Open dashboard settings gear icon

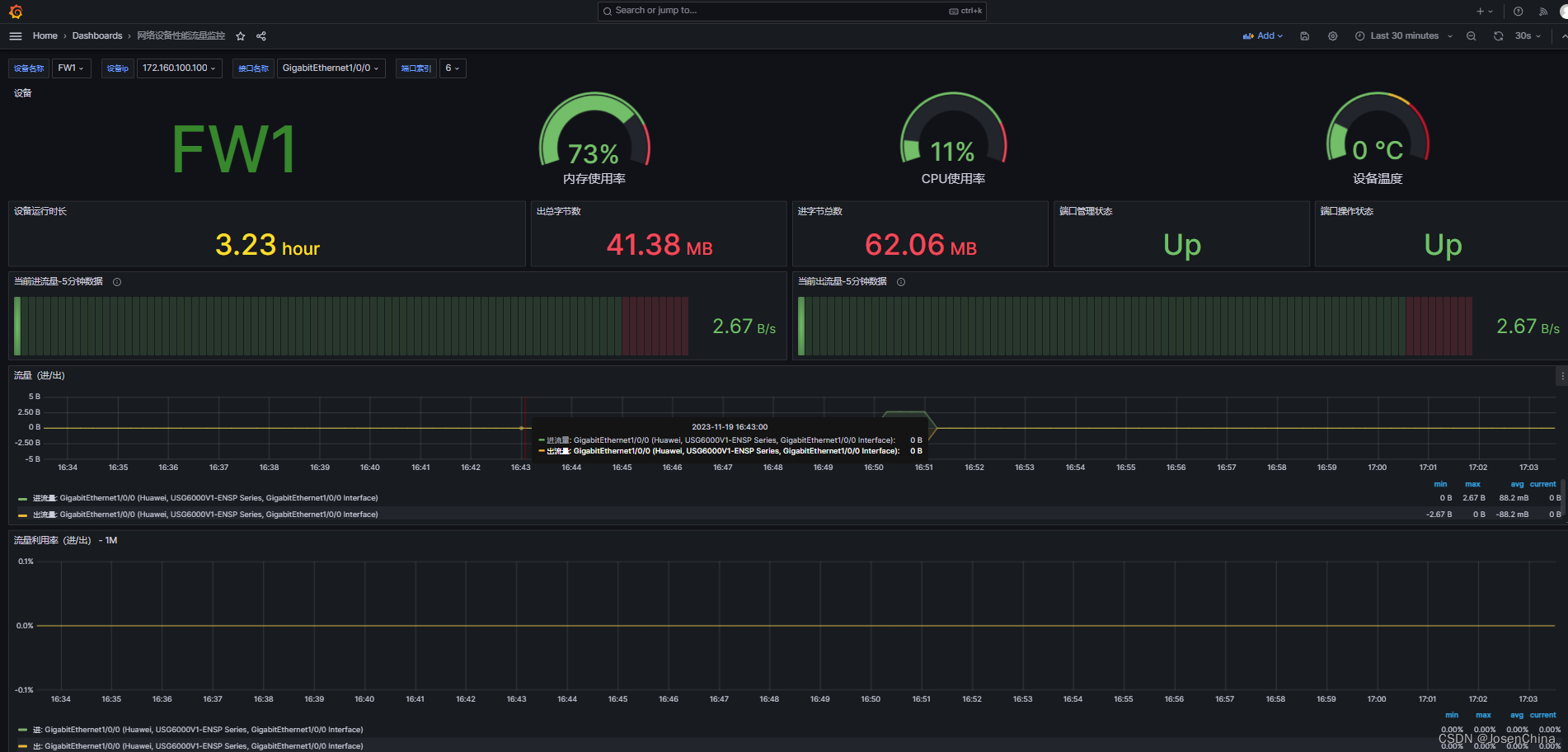coord(1332,36)
